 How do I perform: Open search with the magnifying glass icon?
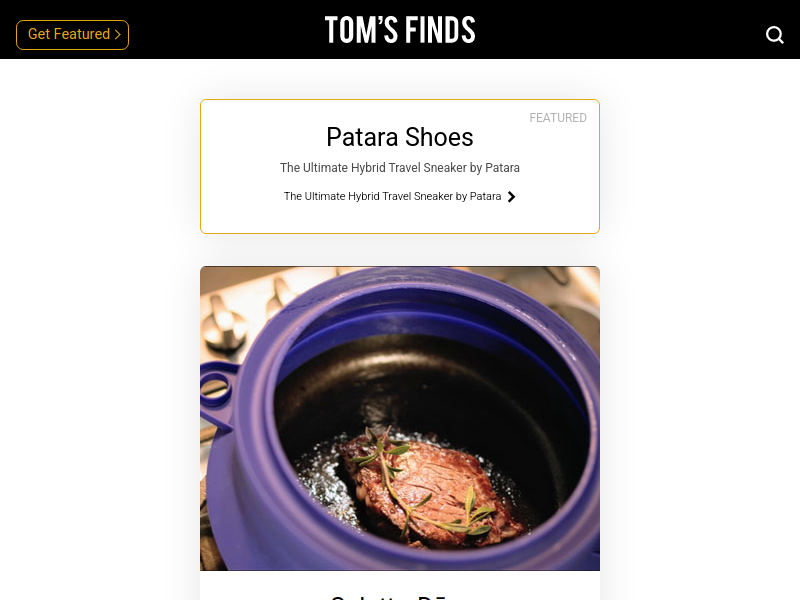(x=774, y=35)
